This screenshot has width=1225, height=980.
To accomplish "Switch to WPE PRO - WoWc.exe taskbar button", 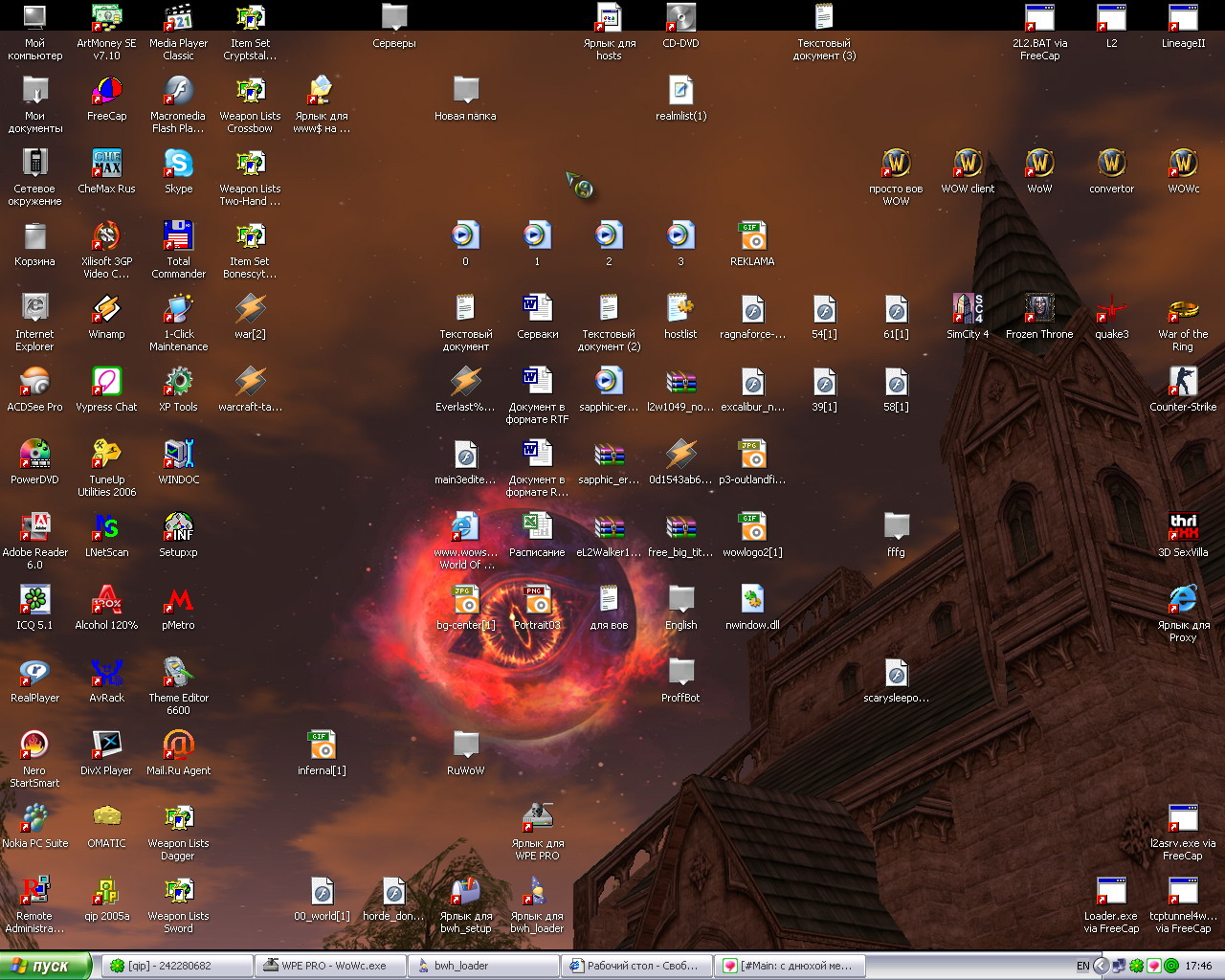I will tap(330, 966).
